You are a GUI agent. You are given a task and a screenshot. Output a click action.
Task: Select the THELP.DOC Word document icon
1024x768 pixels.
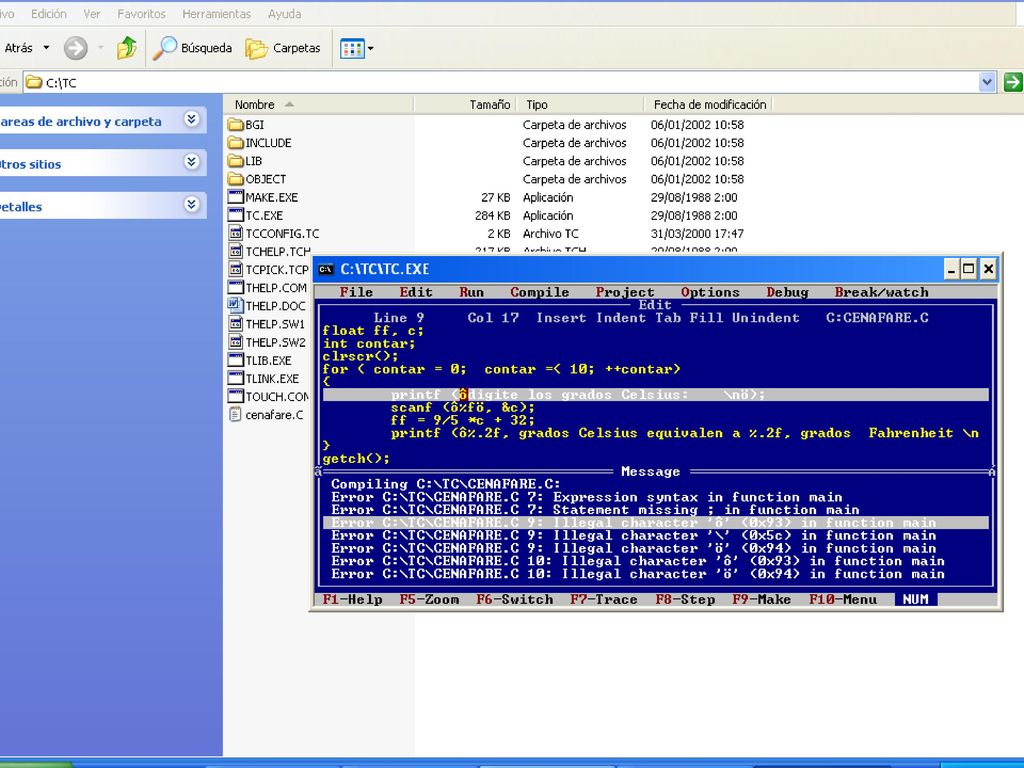pos(235,306)
